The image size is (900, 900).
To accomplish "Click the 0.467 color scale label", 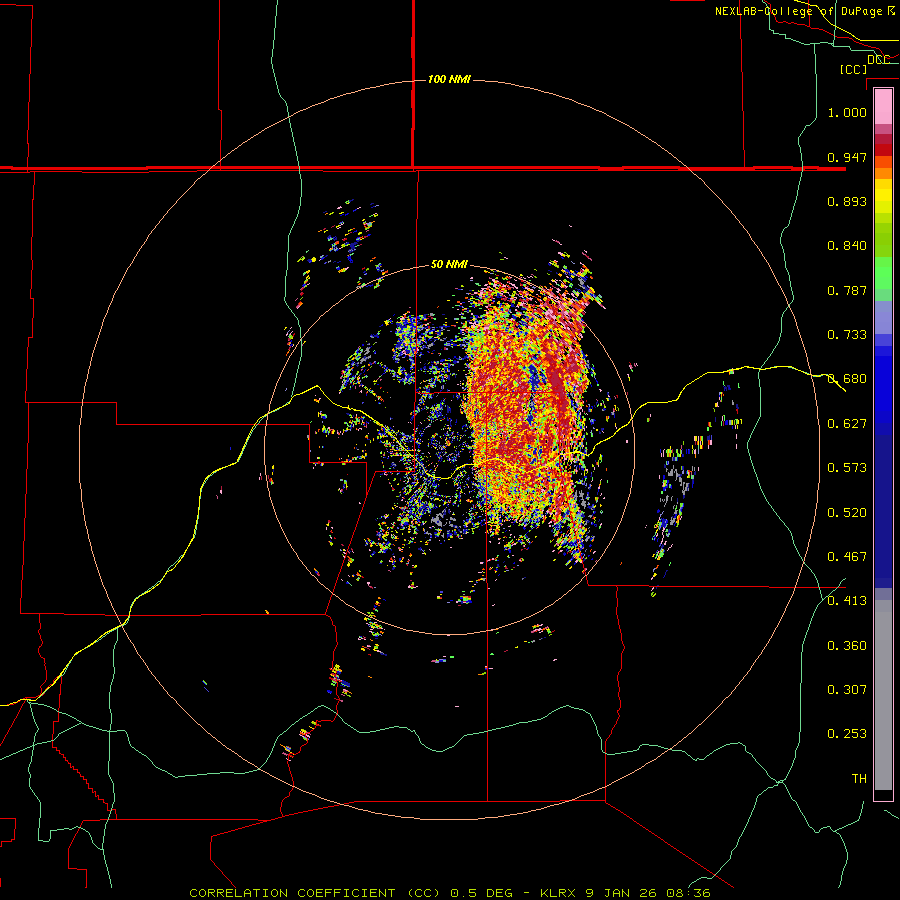I will click(x=847, y=557).
